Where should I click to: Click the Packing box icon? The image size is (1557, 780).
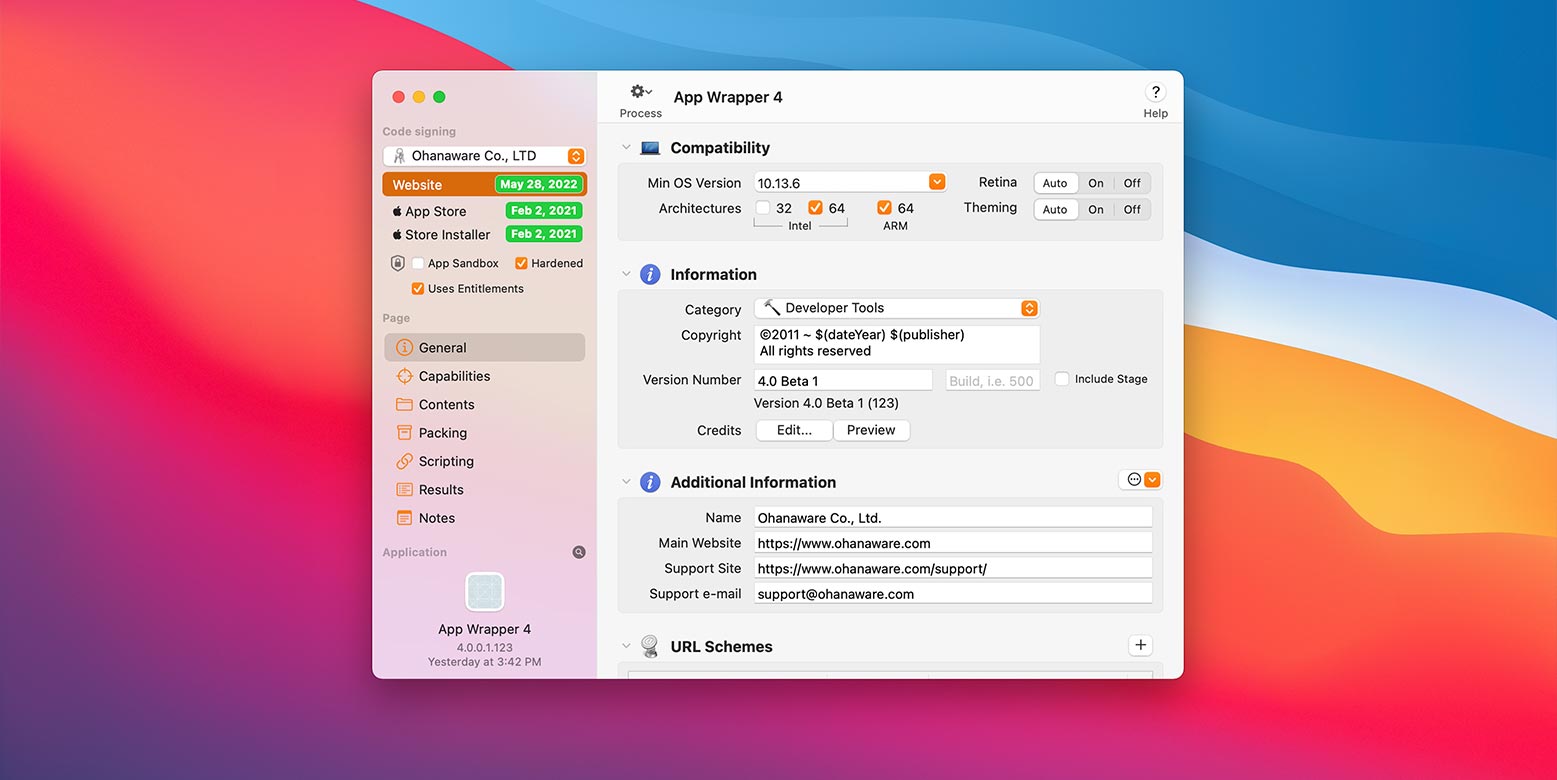404,433
